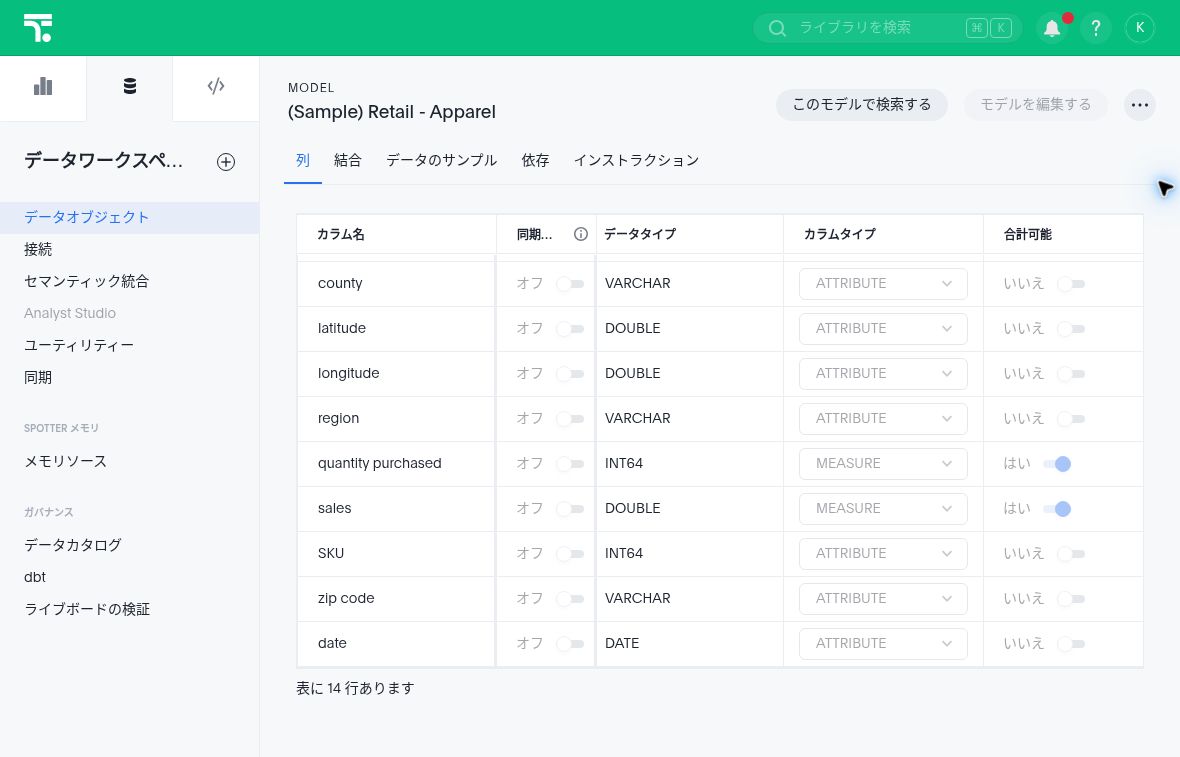Toggle sync switch for zip code row
This screenshot has width=1180, height=757.
pyautogui.click(x=570, y=599)
